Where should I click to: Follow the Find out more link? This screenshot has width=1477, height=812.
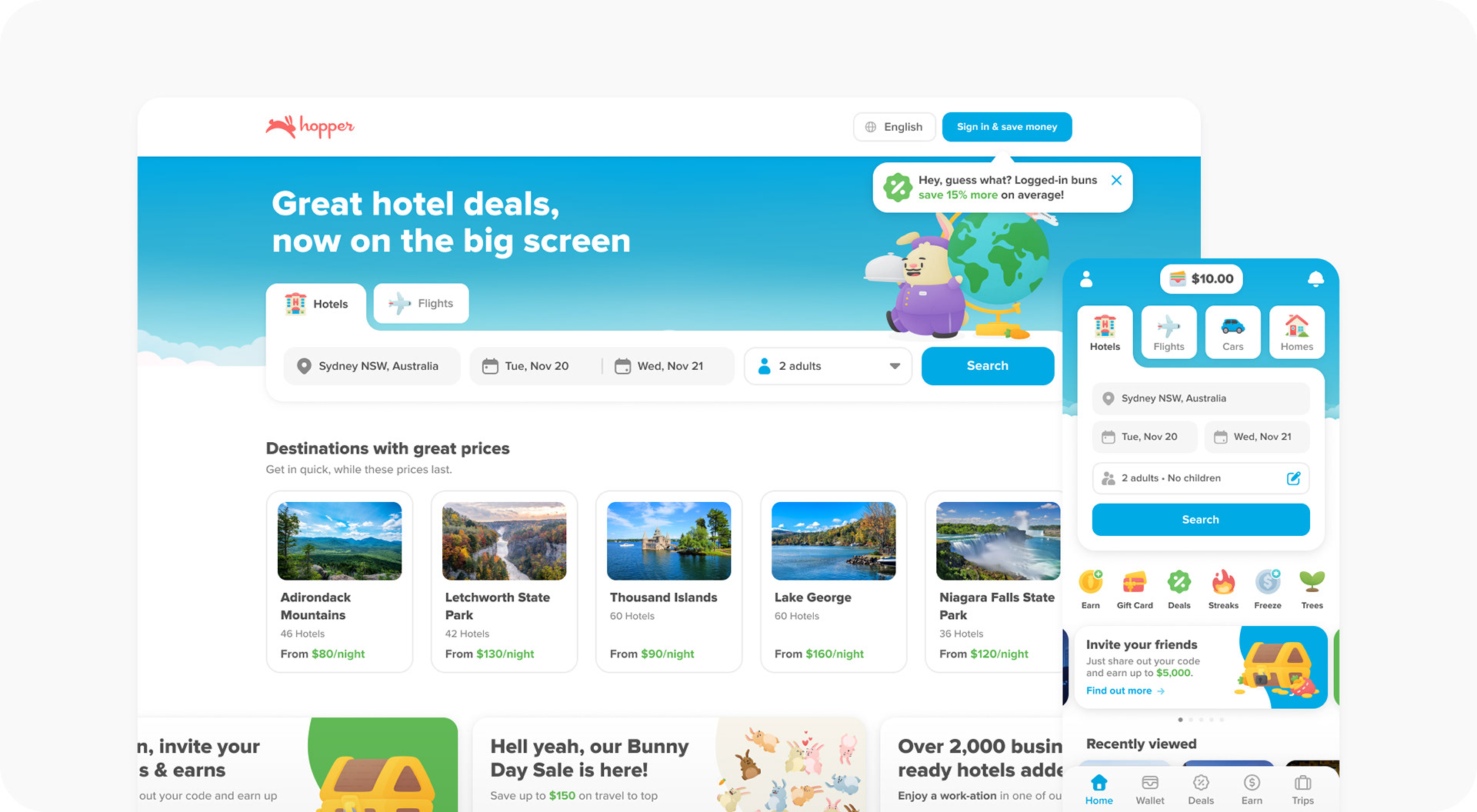tap(1125, 691)
